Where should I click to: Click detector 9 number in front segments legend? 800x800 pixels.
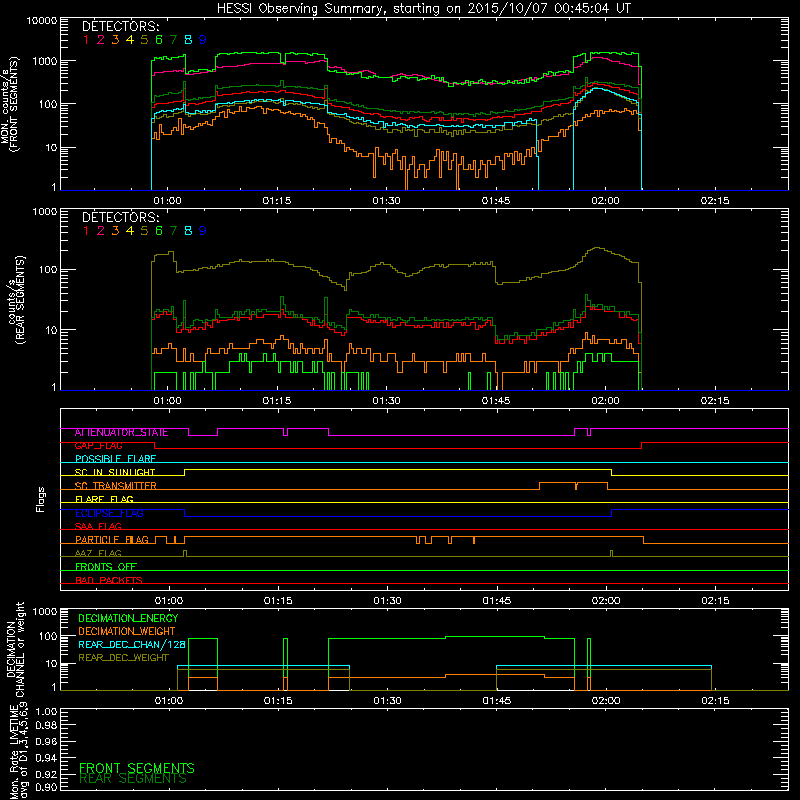tap(203, 40)
